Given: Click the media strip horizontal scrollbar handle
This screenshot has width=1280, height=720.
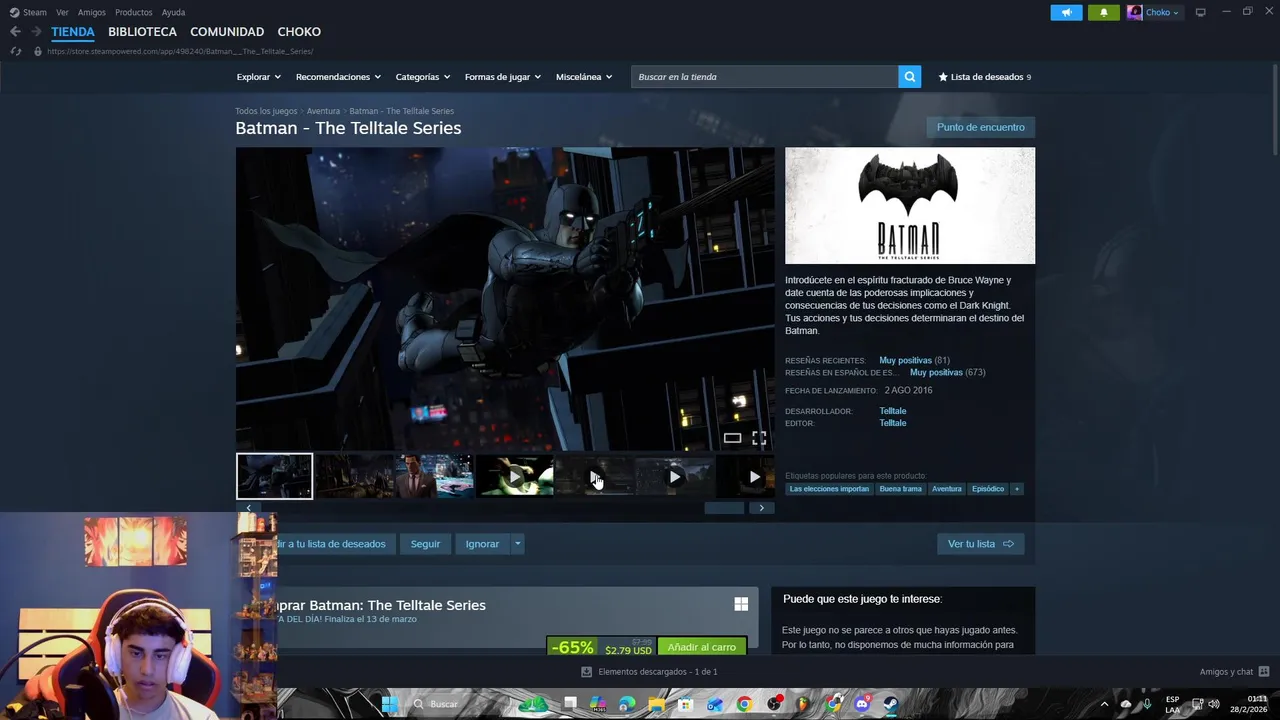Looking at the screenshot, I should pyautogui.click(x=724, y=508).
